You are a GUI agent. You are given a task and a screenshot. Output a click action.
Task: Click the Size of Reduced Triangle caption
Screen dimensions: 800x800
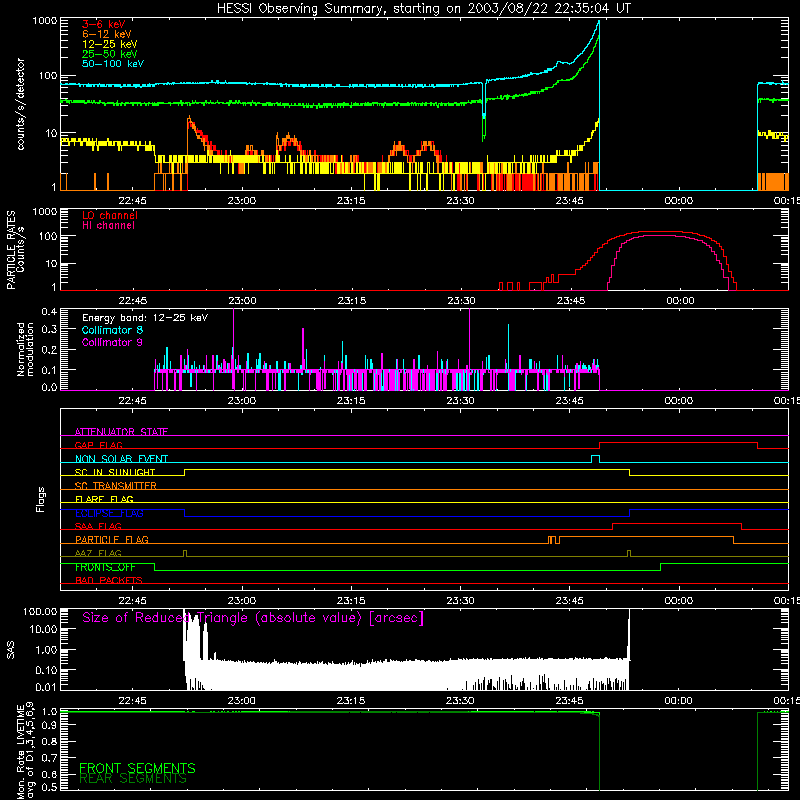[253, 618]
